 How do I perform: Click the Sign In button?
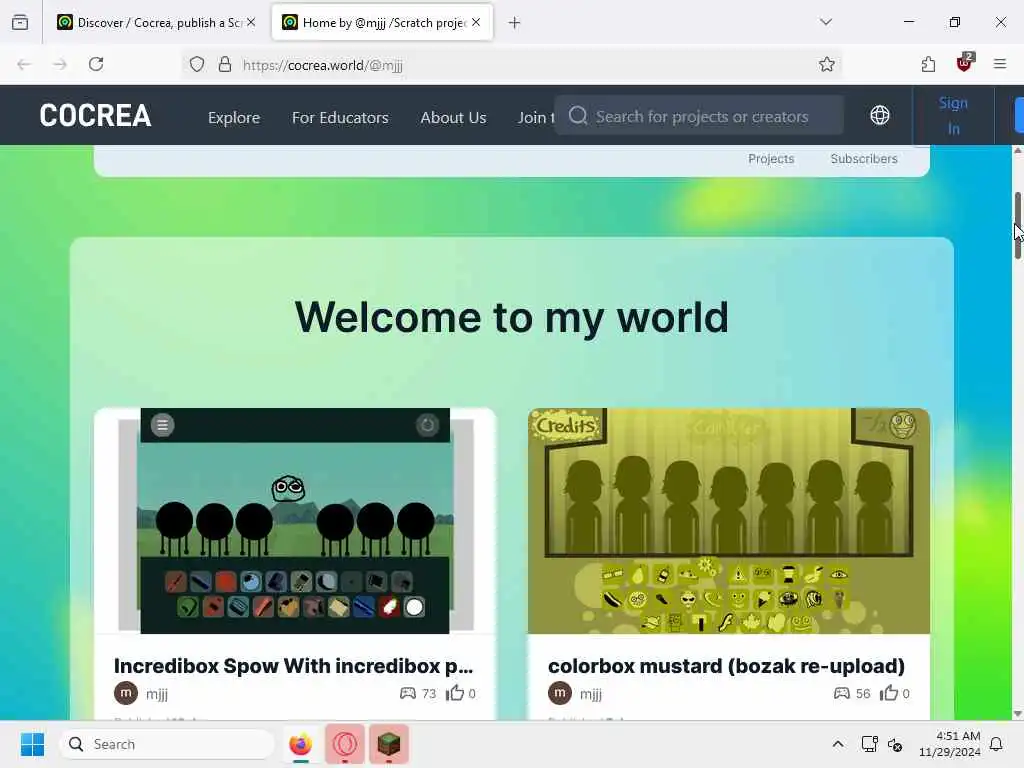click(x=953, y=116)
